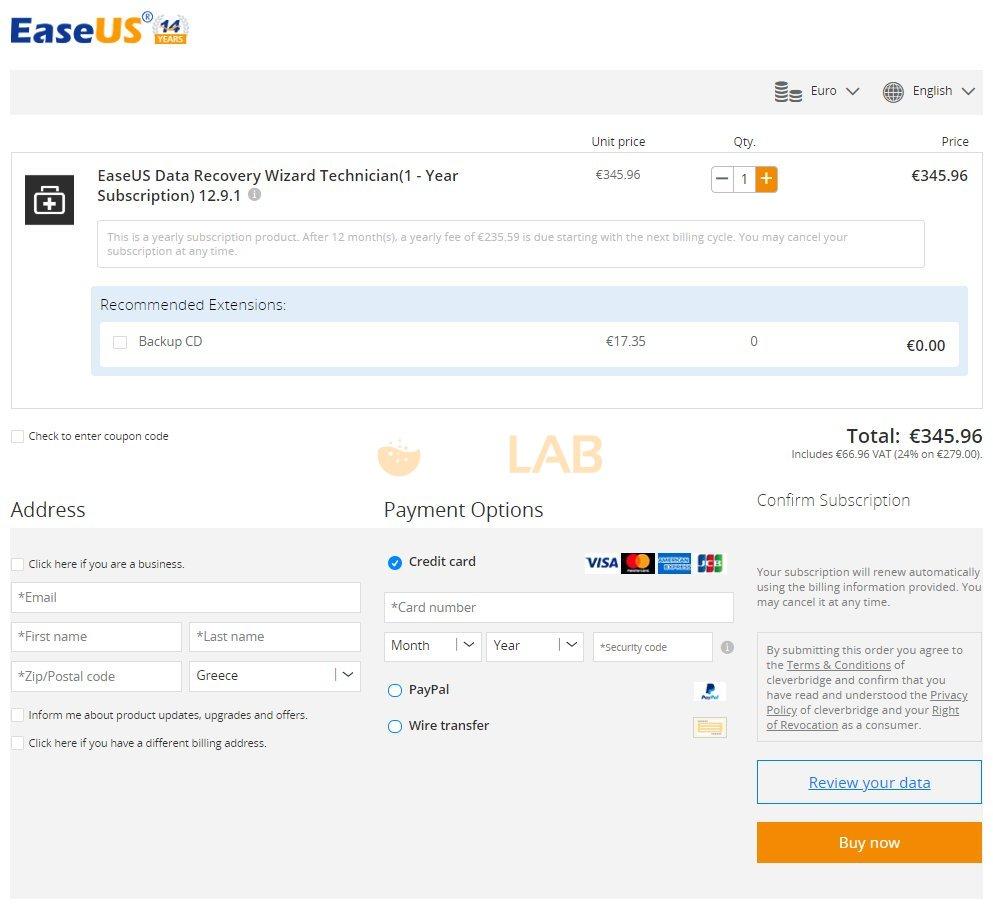Image resolution: width=993 pixels, height=909 pixels.
Task: Enable the coupon code checkbox
Action: pyautogui.click(x=17, y=437)
